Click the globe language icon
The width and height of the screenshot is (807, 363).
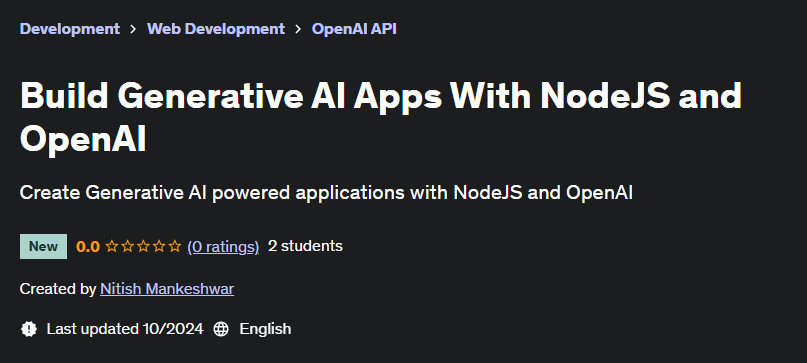(x=221, y=329)
